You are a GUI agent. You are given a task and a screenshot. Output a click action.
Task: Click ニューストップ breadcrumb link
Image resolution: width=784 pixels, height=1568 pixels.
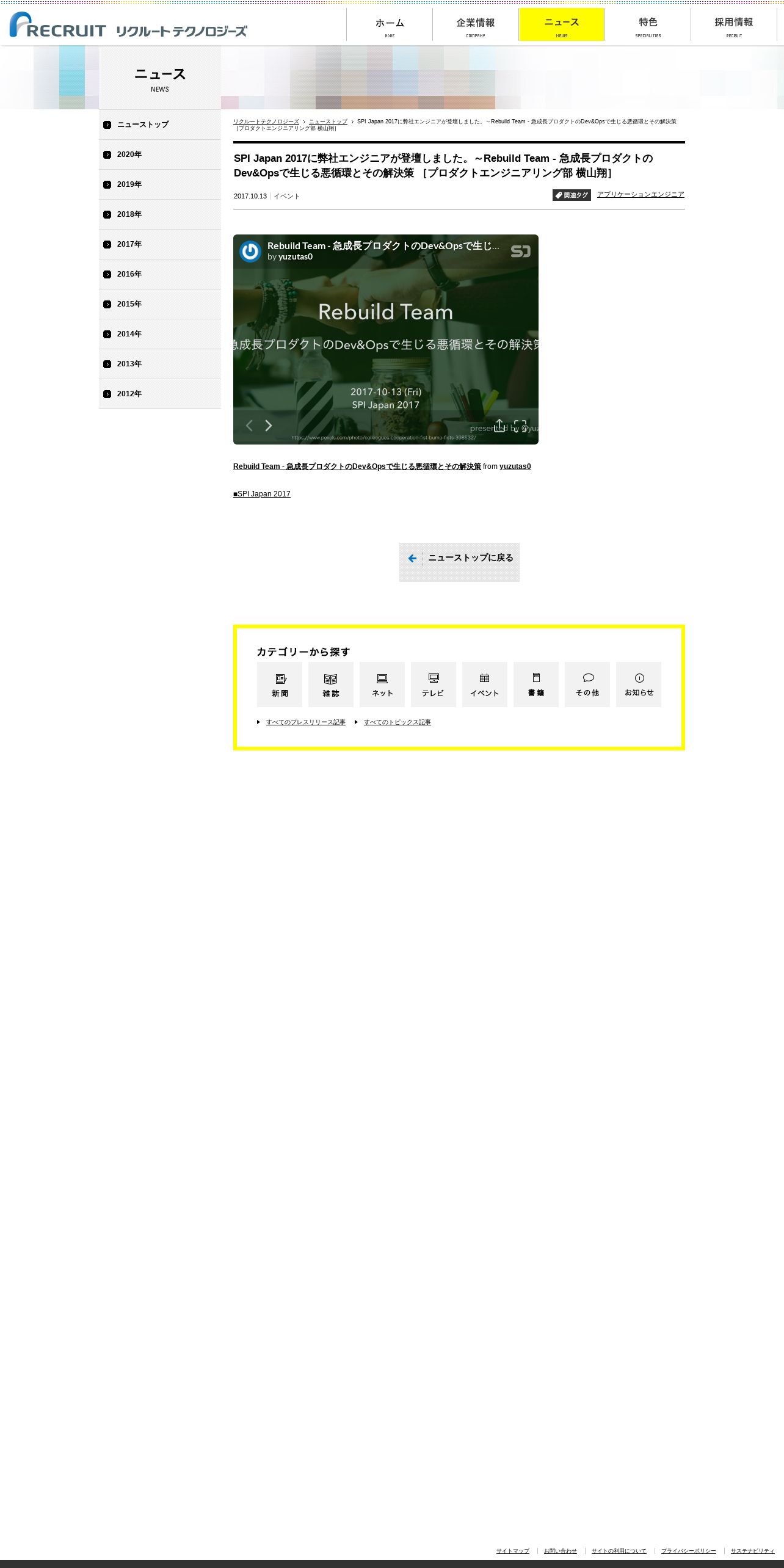point(328,122)
